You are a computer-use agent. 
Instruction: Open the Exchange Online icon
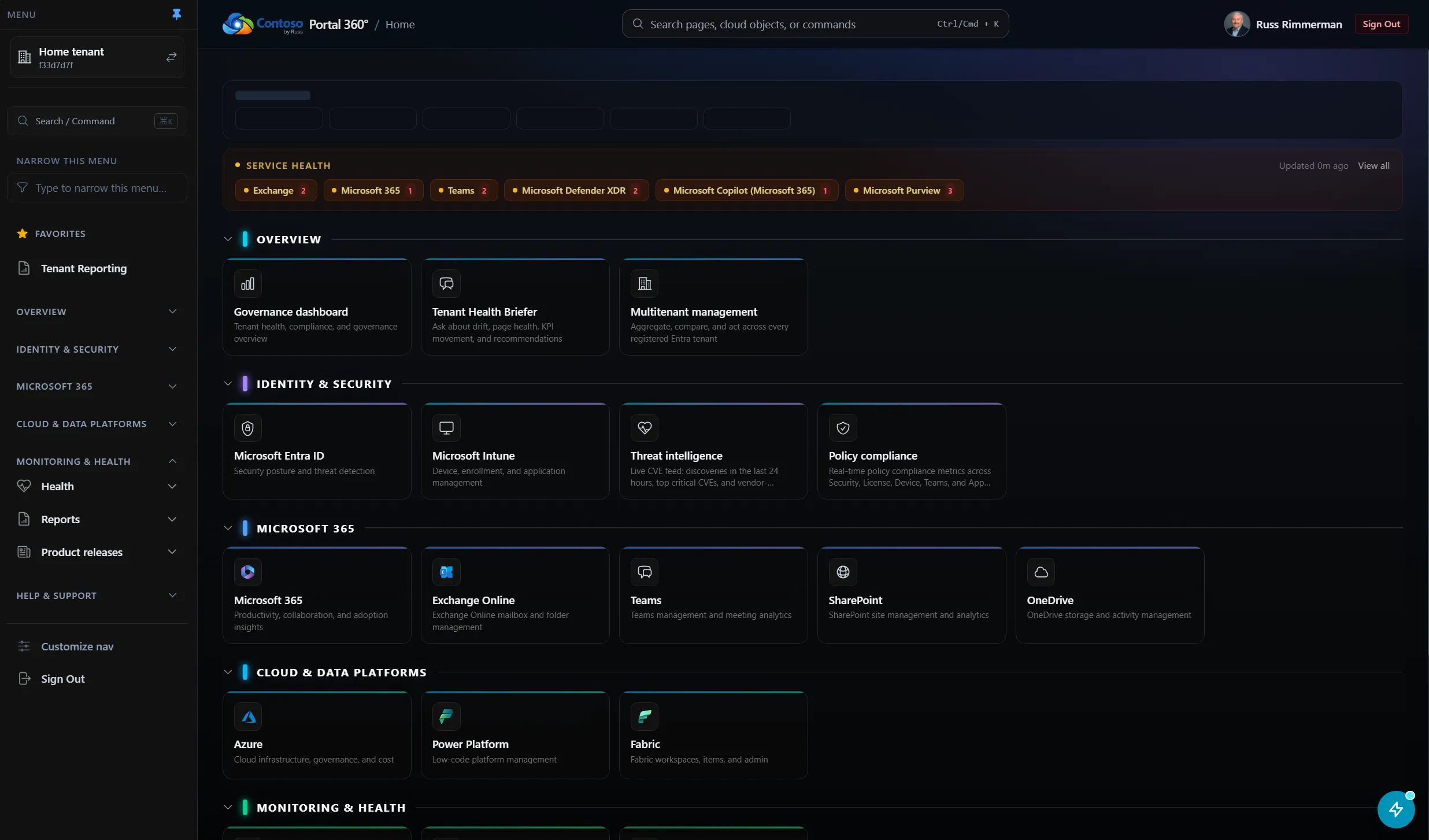[446, 572]
